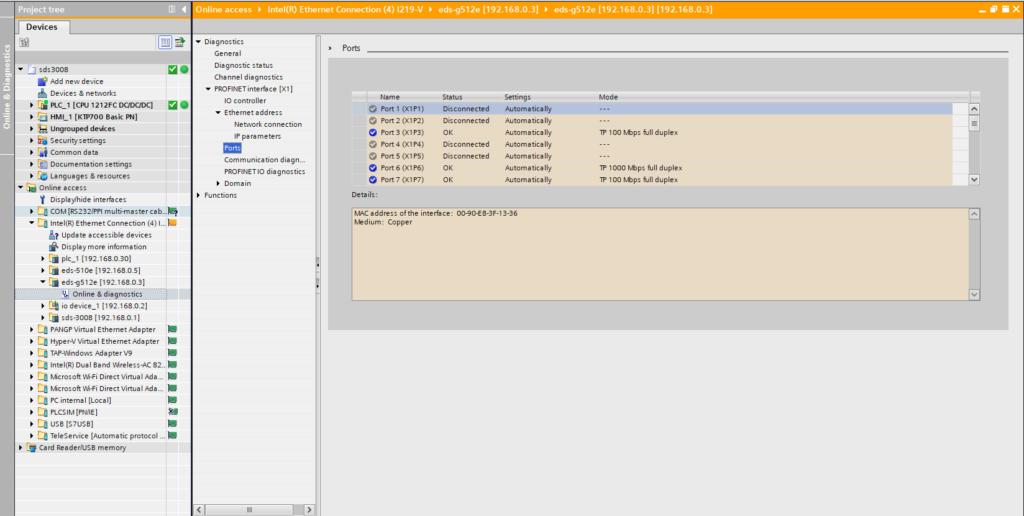
Task: Click OK status icon for Port 3
Action: 373,132
